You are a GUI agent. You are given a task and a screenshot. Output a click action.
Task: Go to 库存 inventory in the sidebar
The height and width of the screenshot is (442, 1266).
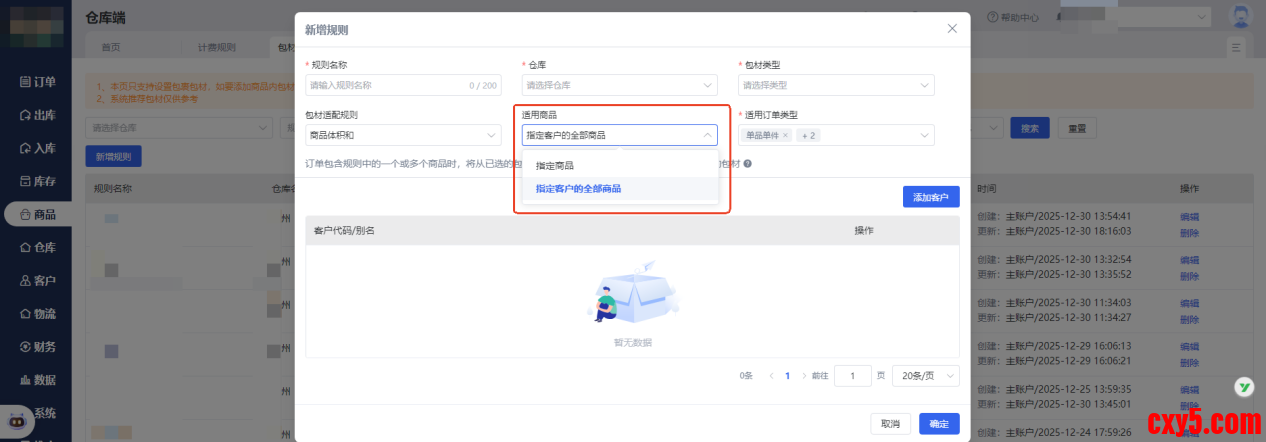pyautogui.click(x=37, y=181)
